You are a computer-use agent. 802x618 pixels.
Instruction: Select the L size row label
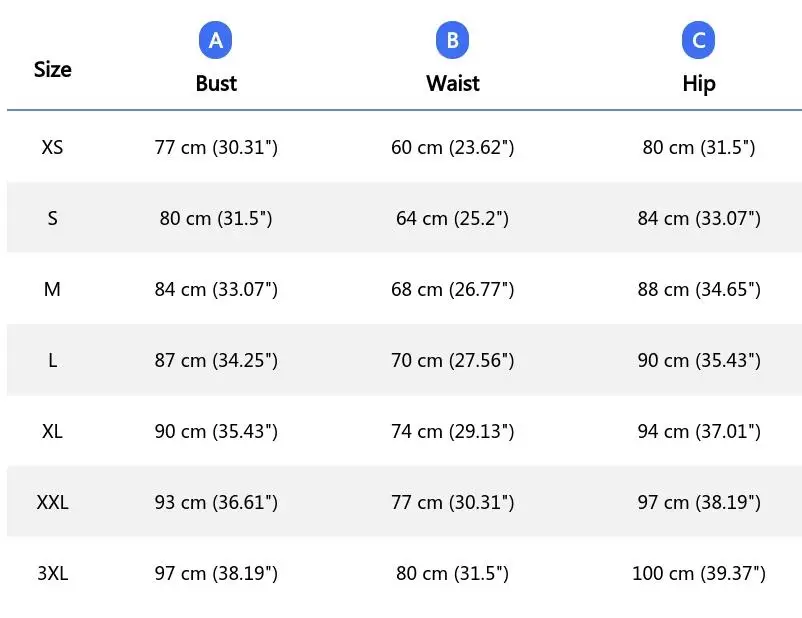tap(52, 360)
